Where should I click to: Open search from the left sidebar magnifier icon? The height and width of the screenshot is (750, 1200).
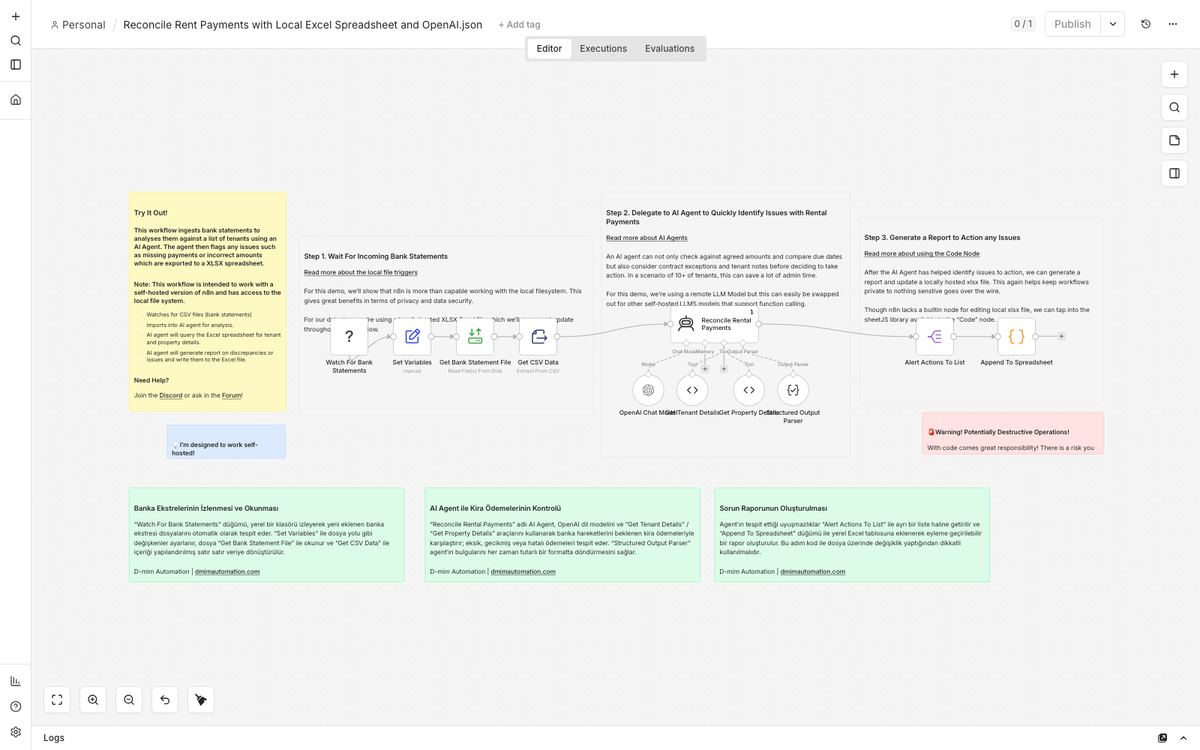(x=15, y=41)
